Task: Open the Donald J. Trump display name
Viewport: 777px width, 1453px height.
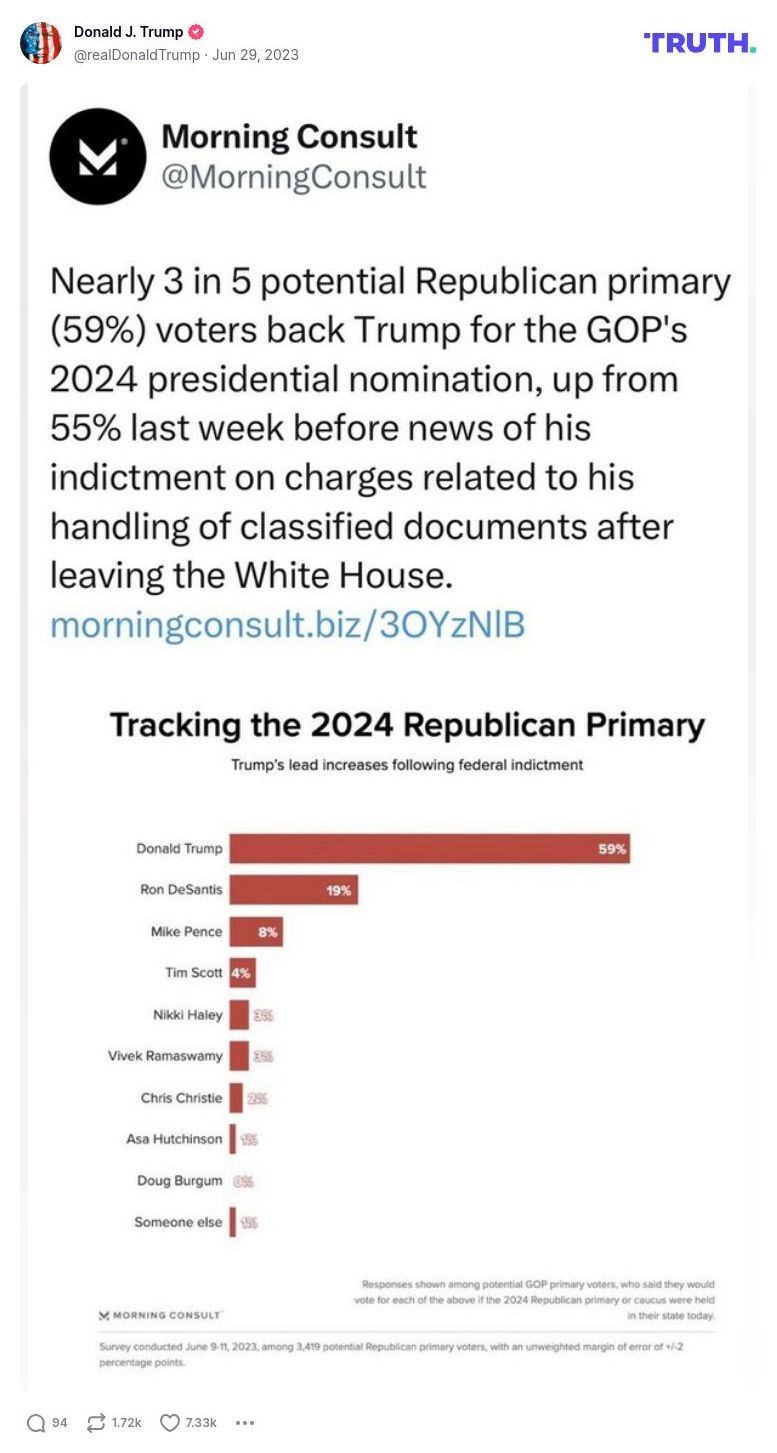Action: pyautogui.click(x=128, y=32)
